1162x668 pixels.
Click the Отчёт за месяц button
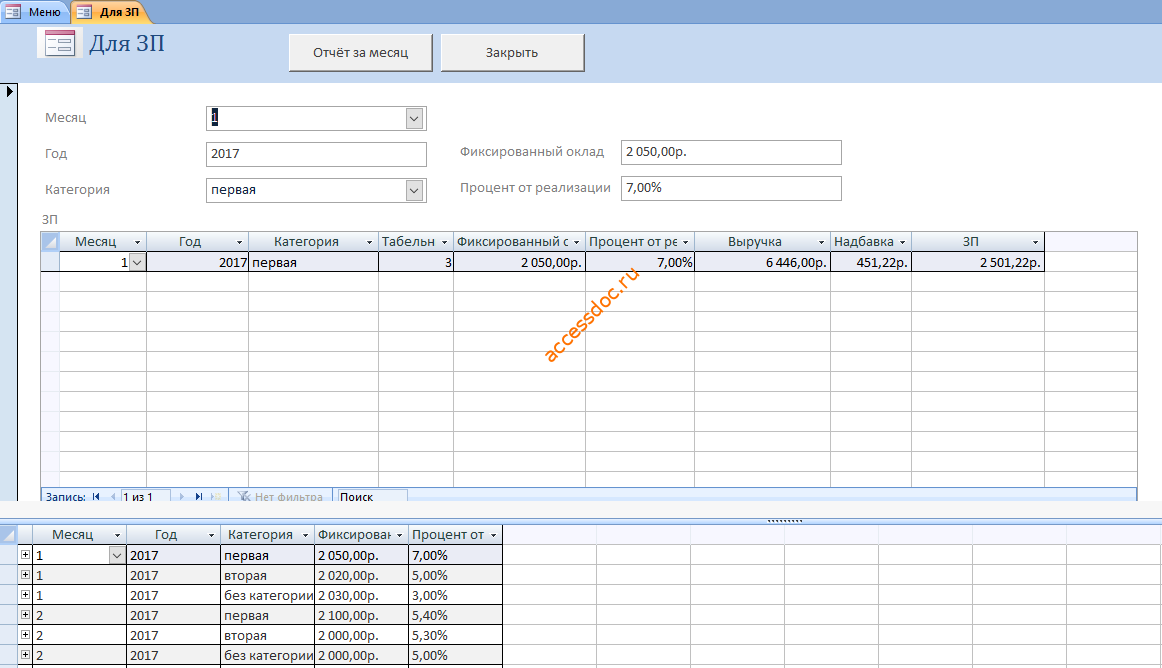(360, 53)
